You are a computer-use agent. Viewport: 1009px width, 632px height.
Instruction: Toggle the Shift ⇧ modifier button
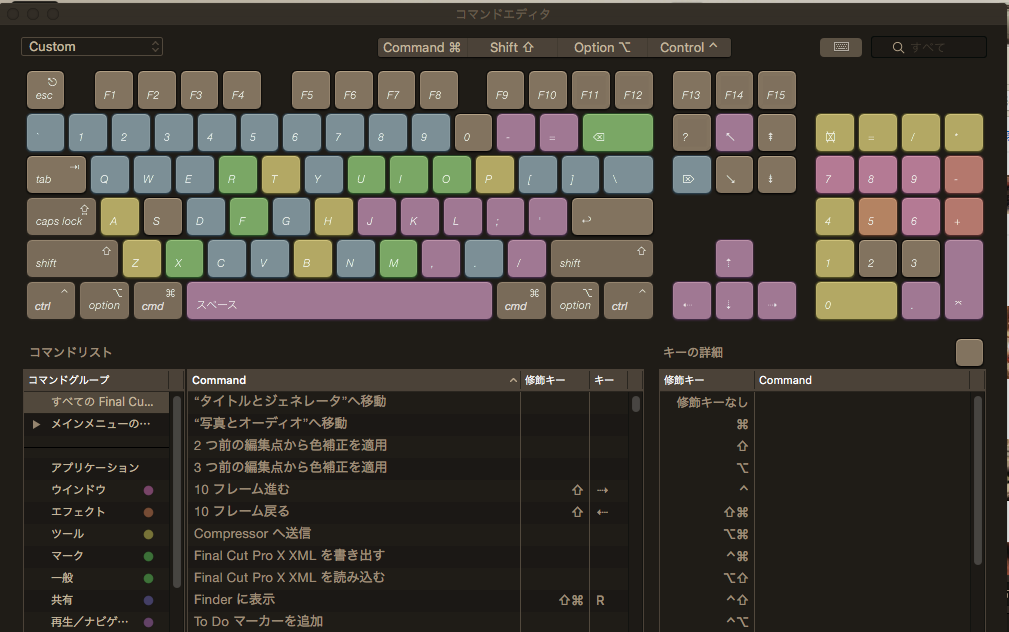(x=512, y=47)
